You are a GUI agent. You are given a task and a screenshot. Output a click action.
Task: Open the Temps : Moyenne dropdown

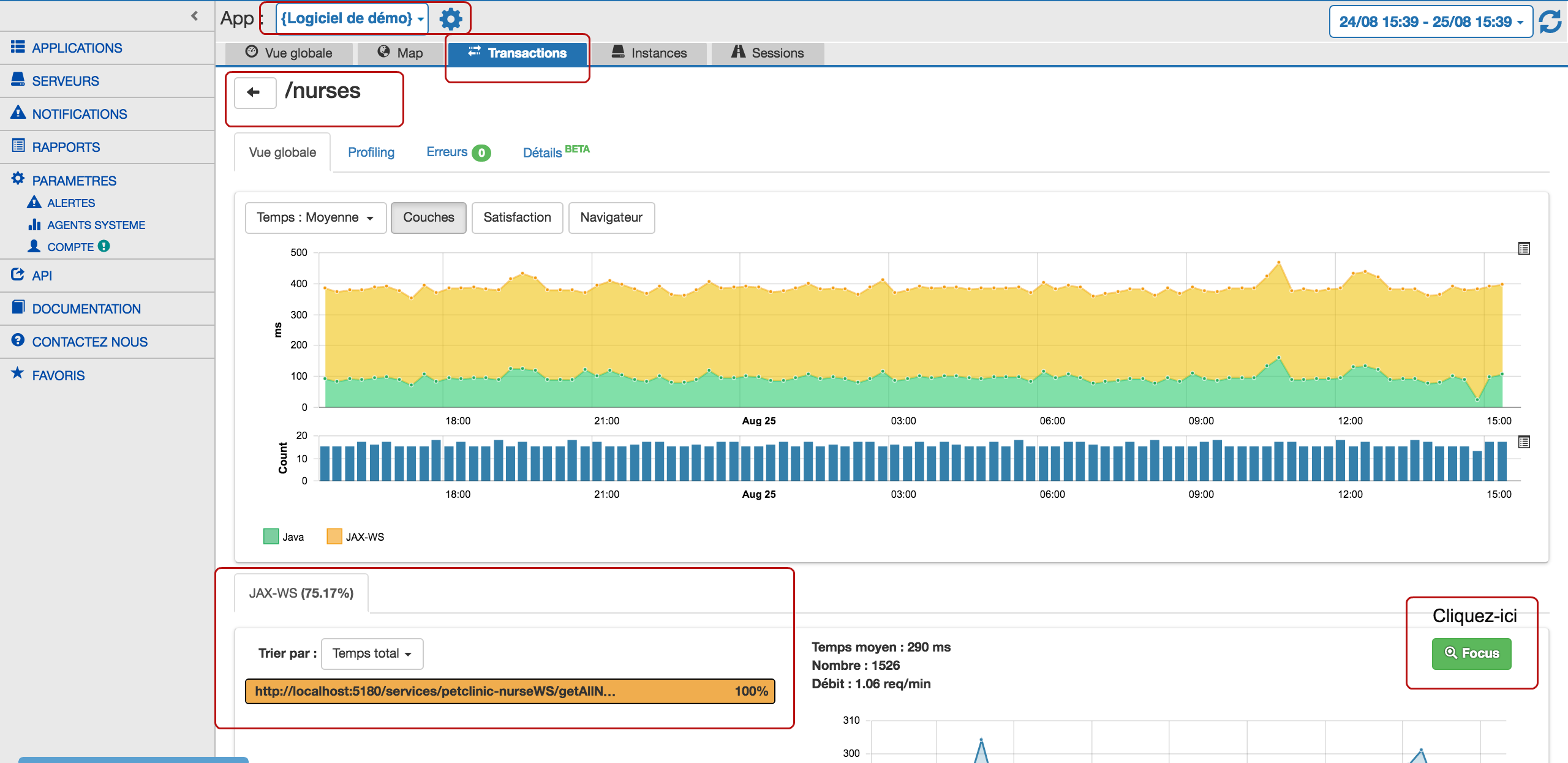coord(315,217)
